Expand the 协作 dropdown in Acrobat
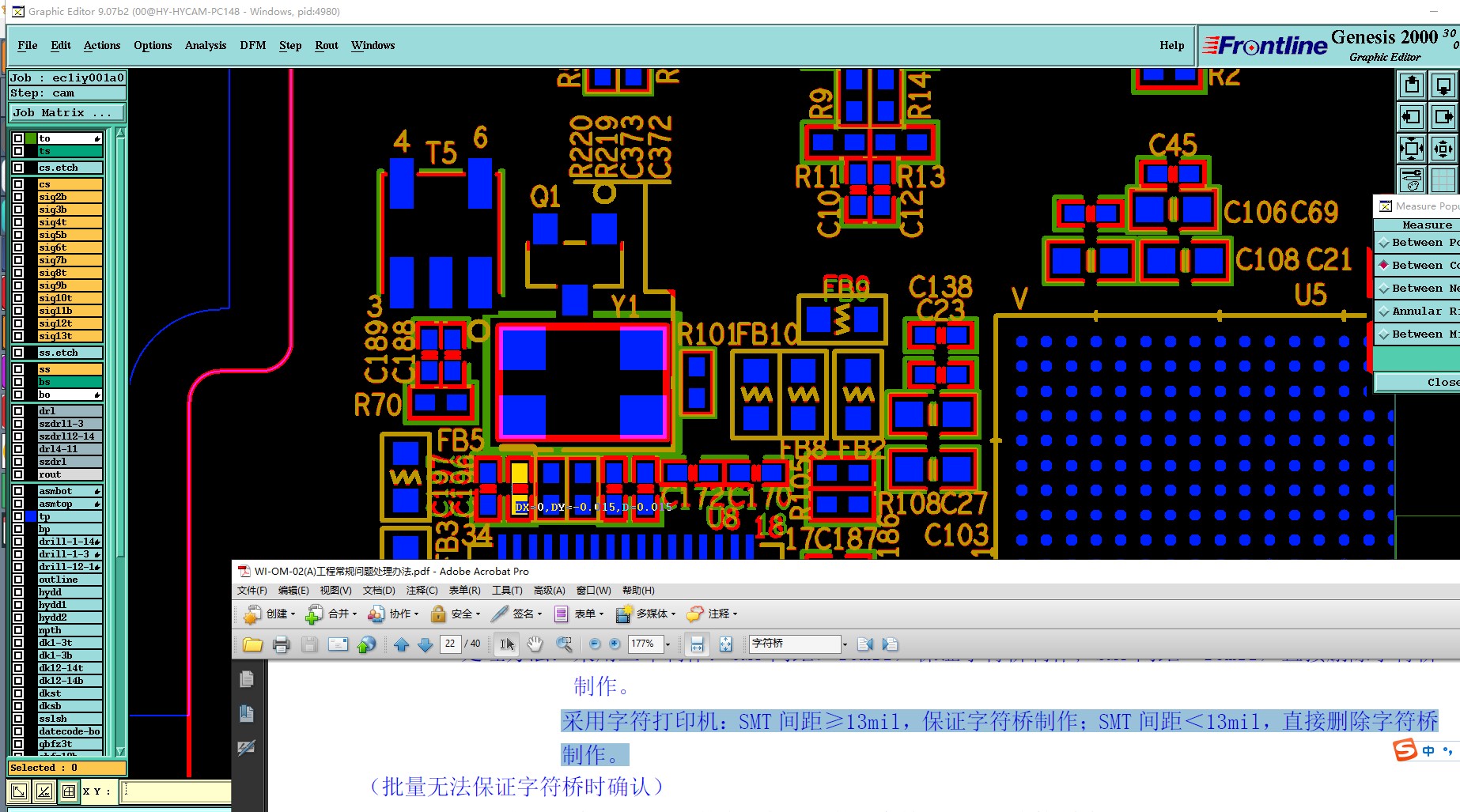This screenshot has width=1460, height=812. click(x=416, y=614)
